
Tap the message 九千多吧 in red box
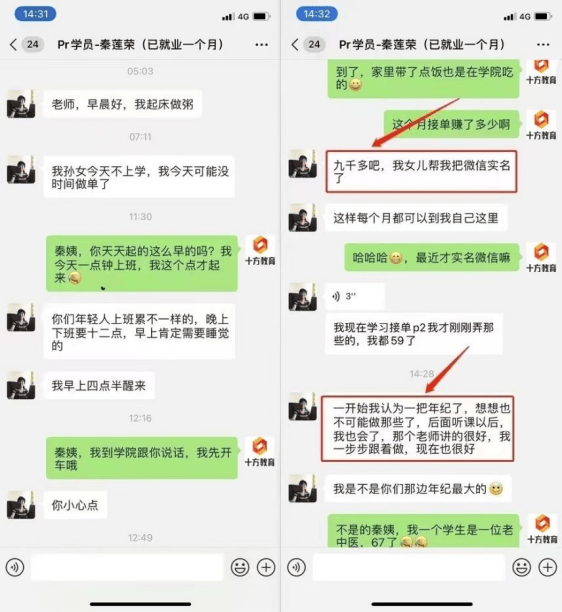click(422, 172)
